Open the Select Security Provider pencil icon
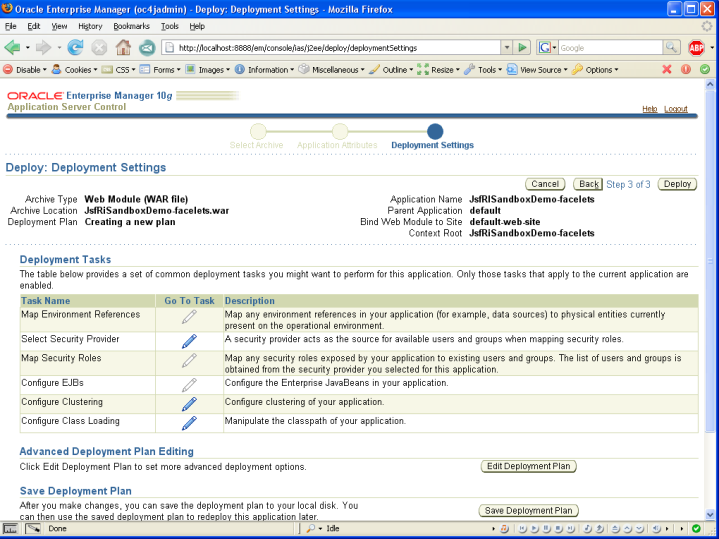 coord(189,341)
